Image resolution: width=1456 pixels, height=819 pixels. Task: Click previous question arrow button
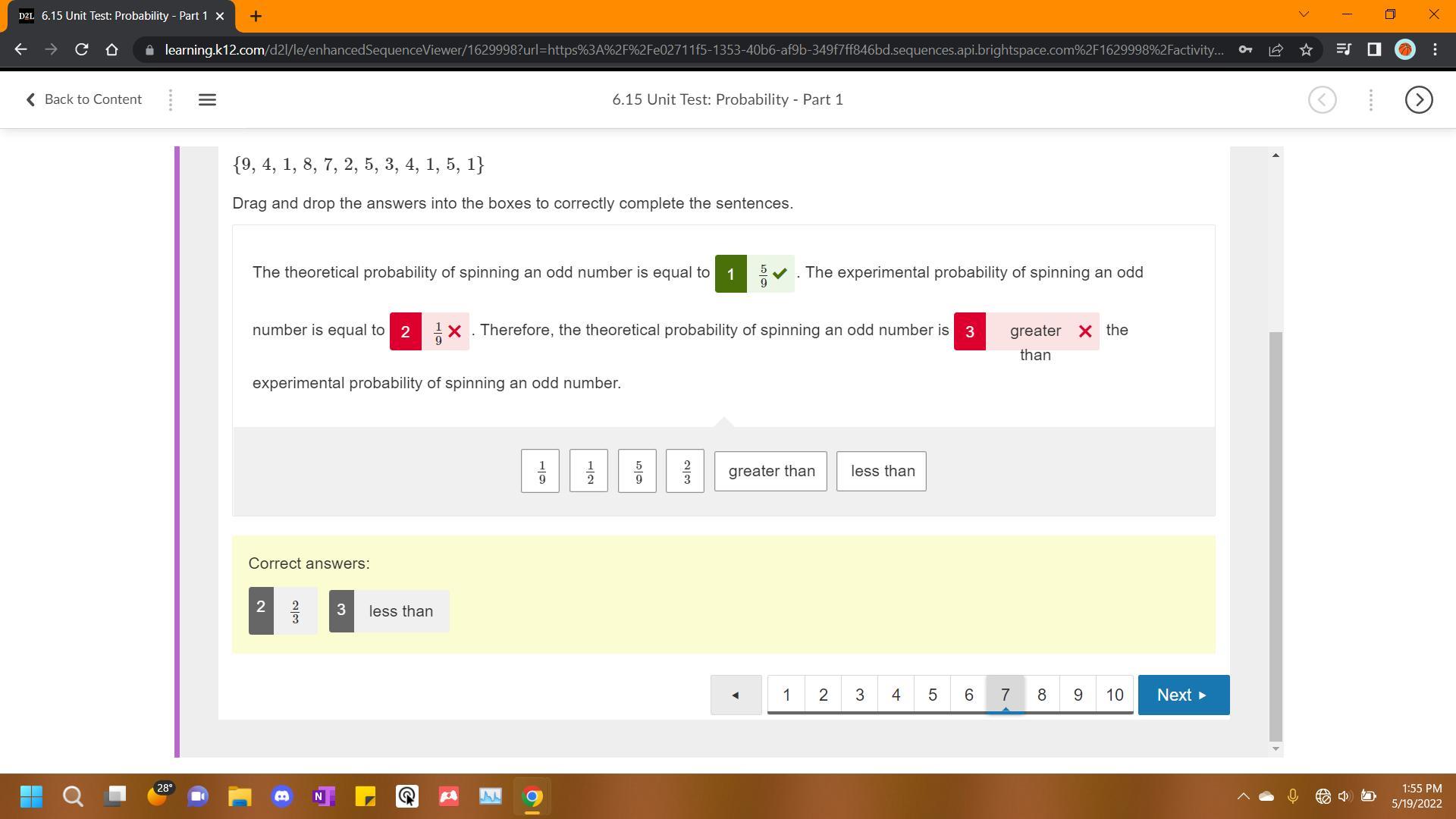tap(736, 695)
